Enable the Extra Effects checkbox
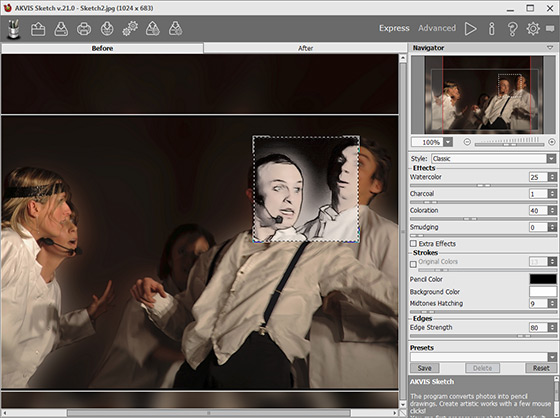The width and height of the screenshot is (560, 418). (413, 244)
